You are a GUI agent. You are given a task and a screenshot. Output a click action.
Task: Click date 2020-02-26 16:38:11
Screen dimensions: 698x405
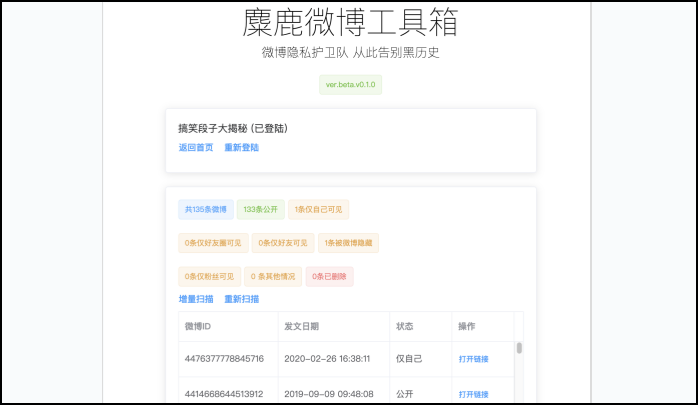point(327,359)
